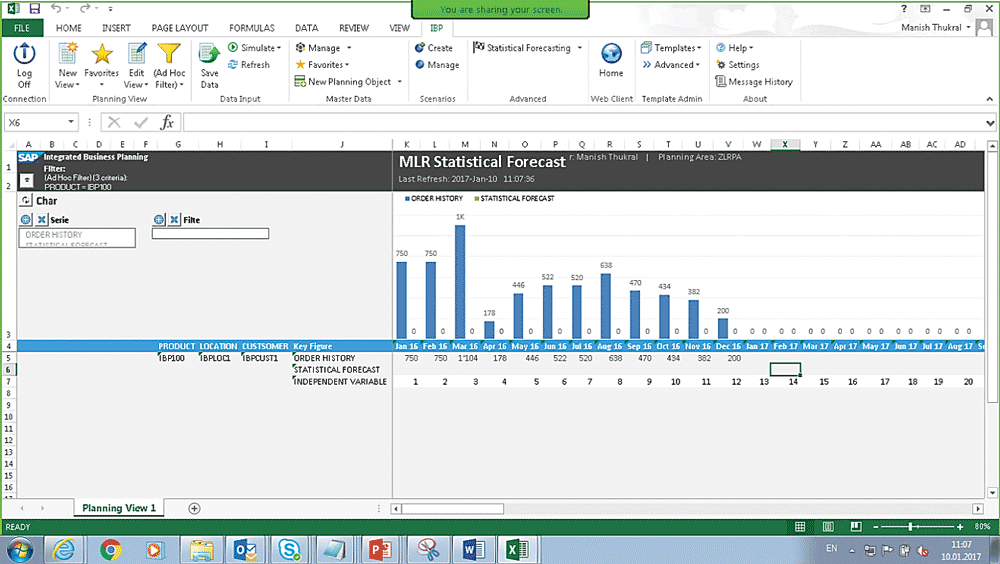The image size is (1000, 564).
Task: Switch to the INSERT ribbon tab
Action: pyautogui.click(x=116, y=28)
